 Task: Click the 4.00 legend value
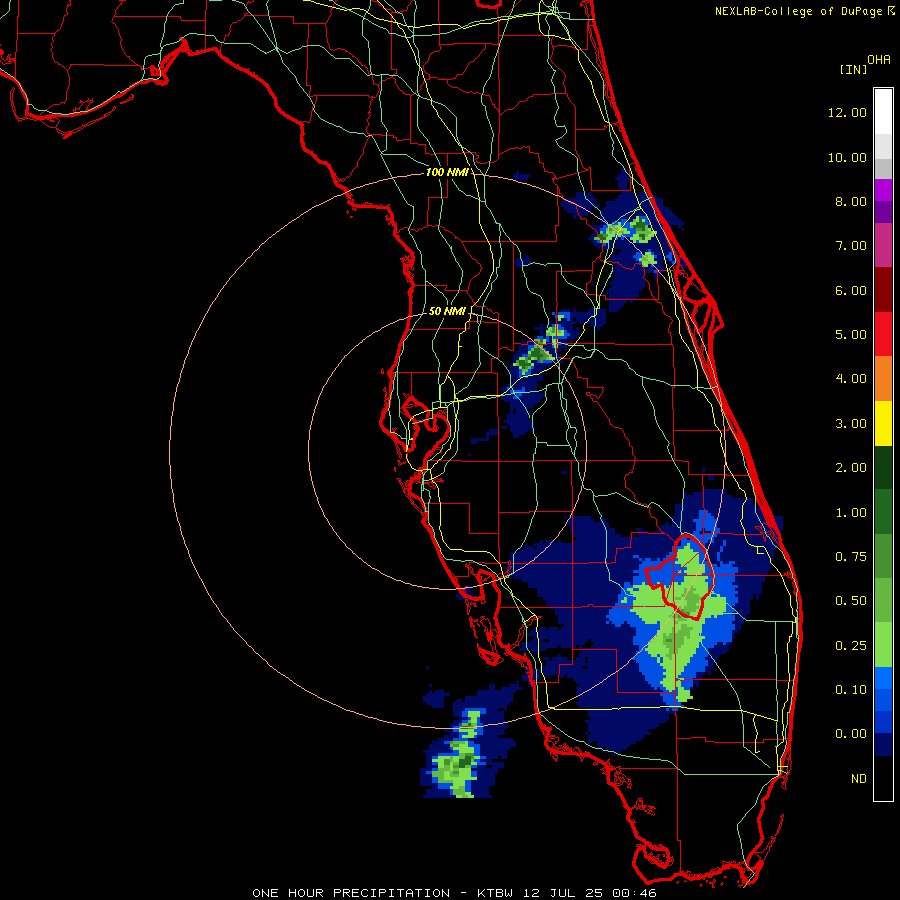tap(851, 379)
